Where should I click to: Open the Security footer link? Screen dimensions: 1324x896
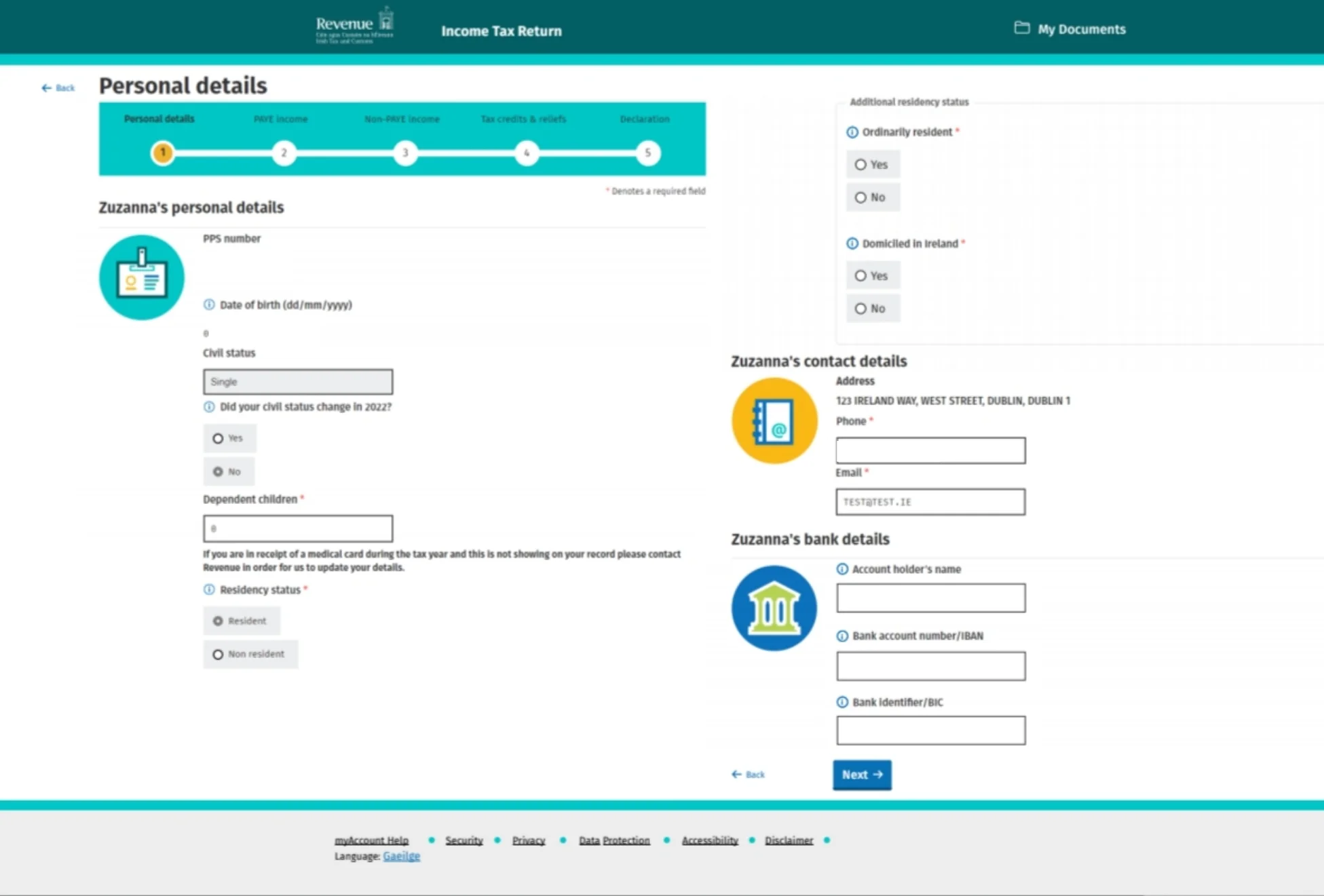[x=464, y=840]
